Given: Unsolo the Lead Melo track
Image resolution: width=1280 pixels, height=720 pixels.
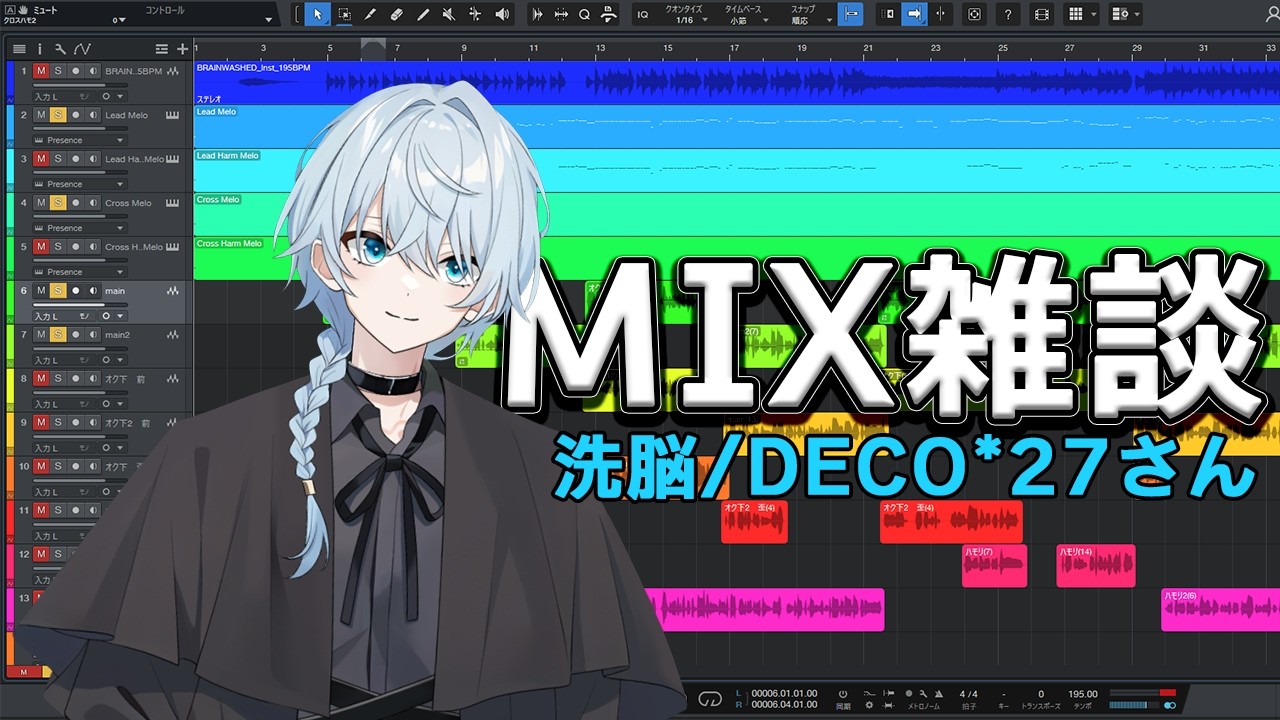Looking at the screenshot, I should point(58,115).
